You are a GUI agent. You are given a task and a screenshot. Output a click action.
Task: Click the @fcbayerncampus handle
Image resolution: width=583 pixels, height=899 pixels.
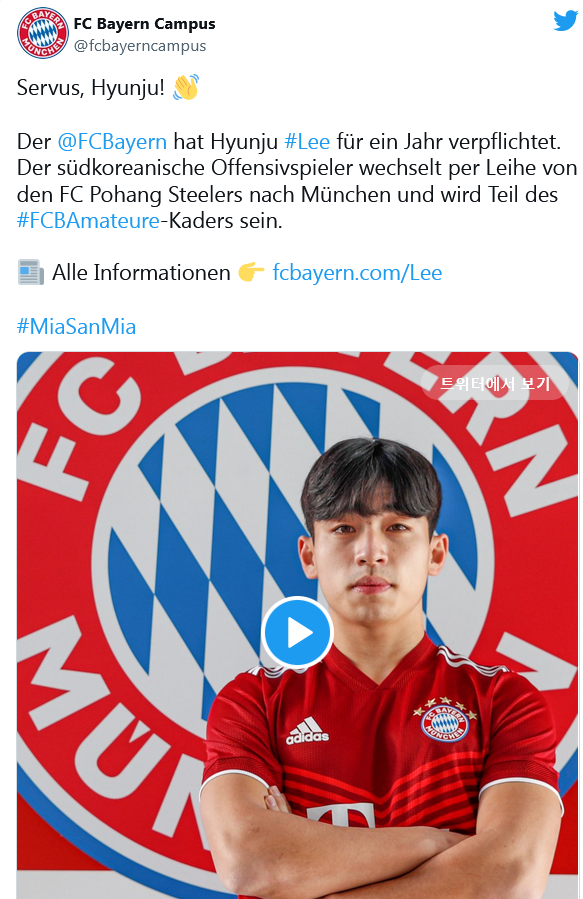140,45
